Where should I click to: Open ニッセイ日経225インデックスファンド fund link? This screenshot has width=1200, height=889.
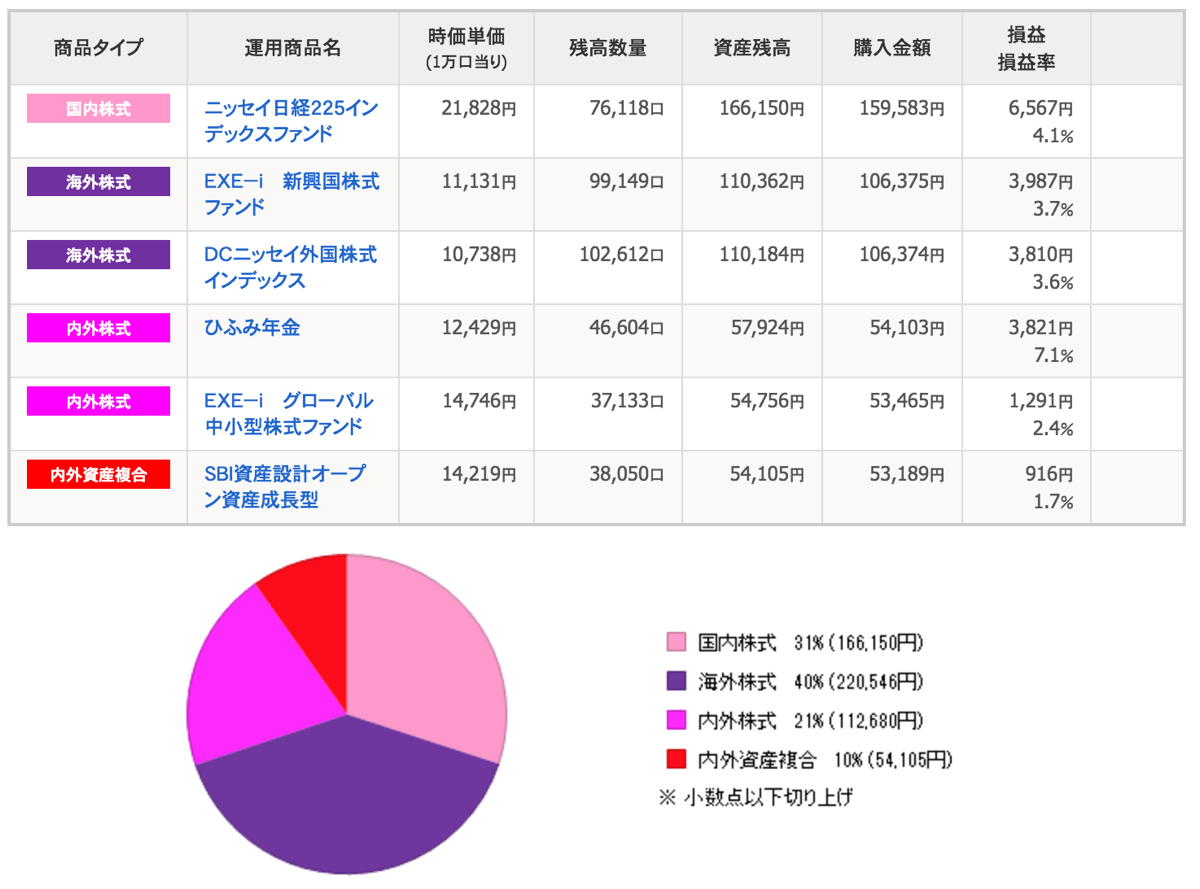click(x=291, y=121)
